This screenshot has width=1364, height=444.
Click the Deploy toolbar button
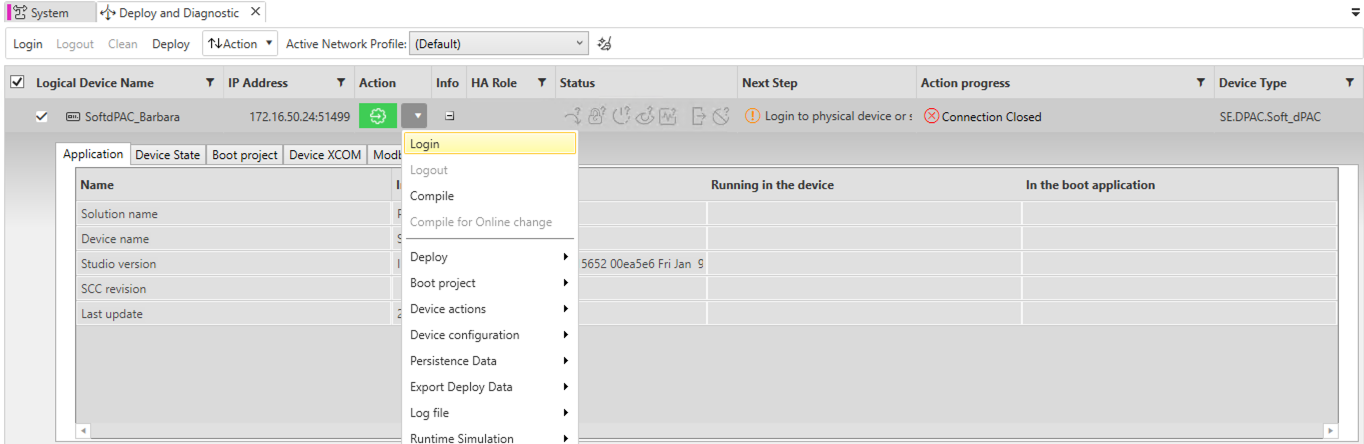click(x=171, y=44)
